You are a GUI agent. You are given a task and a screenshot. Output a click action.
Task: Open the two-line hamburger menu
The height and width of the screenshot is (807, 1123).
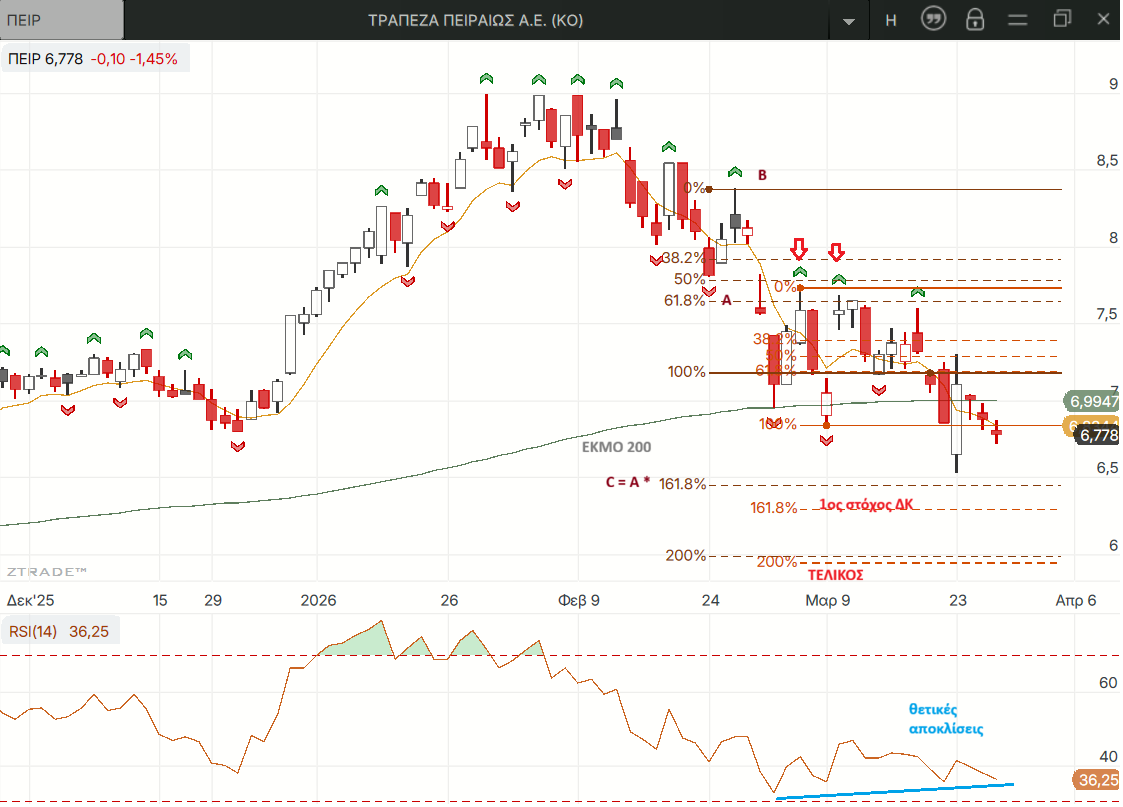pyautogui.click(x=1018, y=20)
